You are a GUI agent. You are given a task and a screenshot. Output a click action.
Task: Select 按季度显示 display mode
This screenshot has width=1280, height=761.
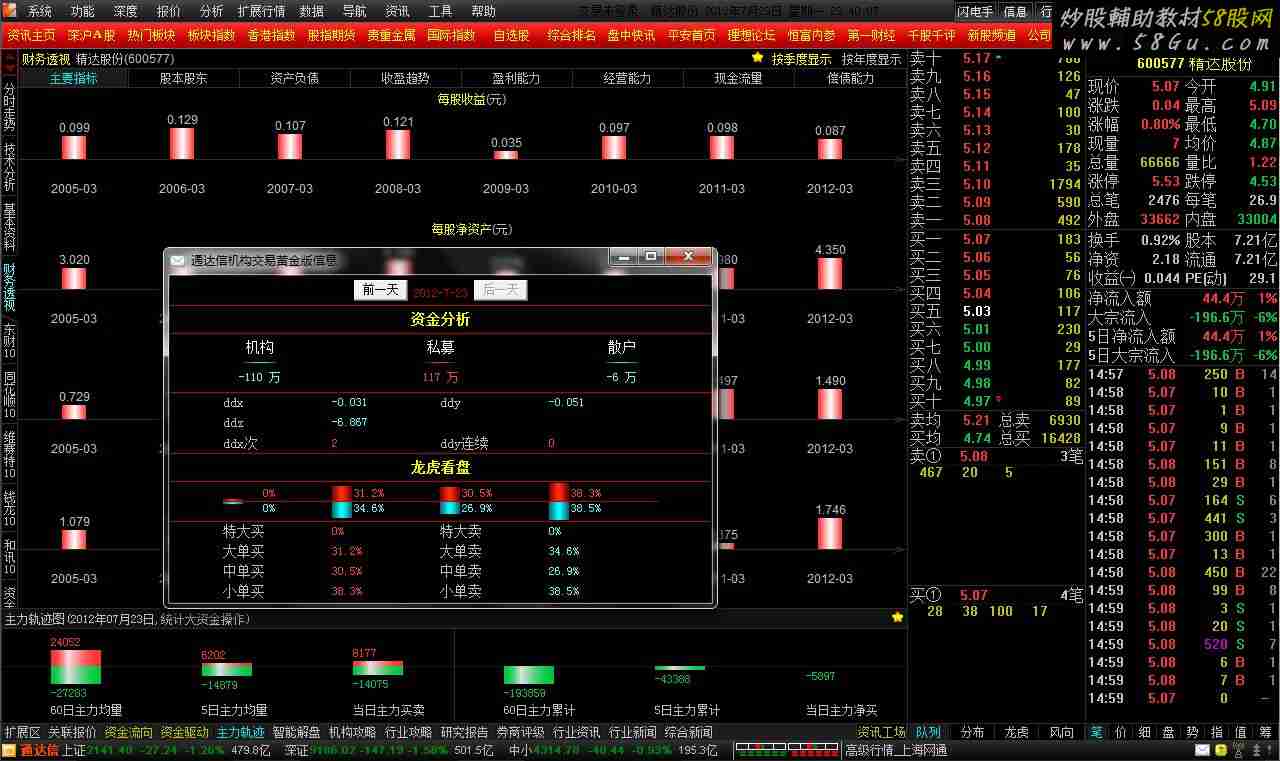pos(801,59)
